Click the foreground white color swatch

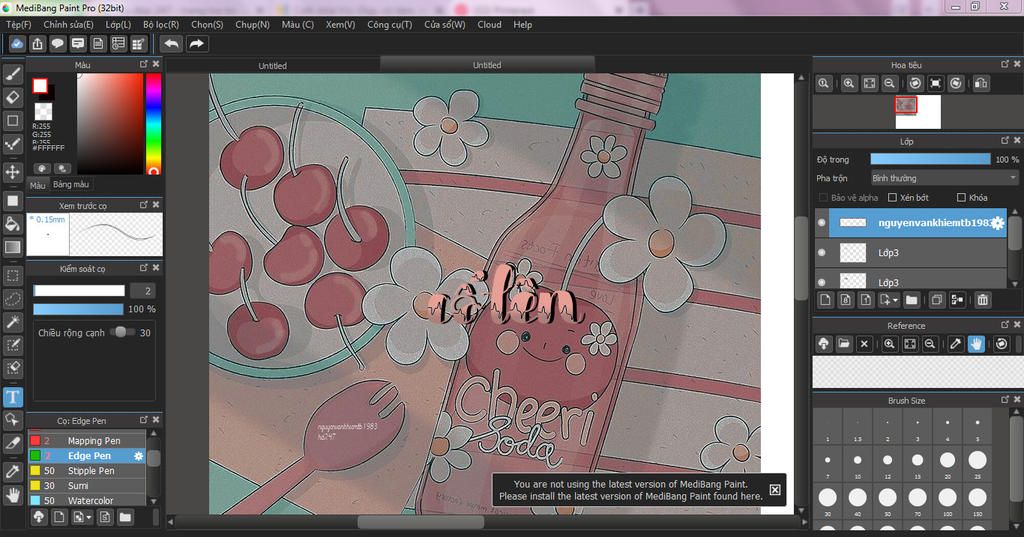point(40,86)
